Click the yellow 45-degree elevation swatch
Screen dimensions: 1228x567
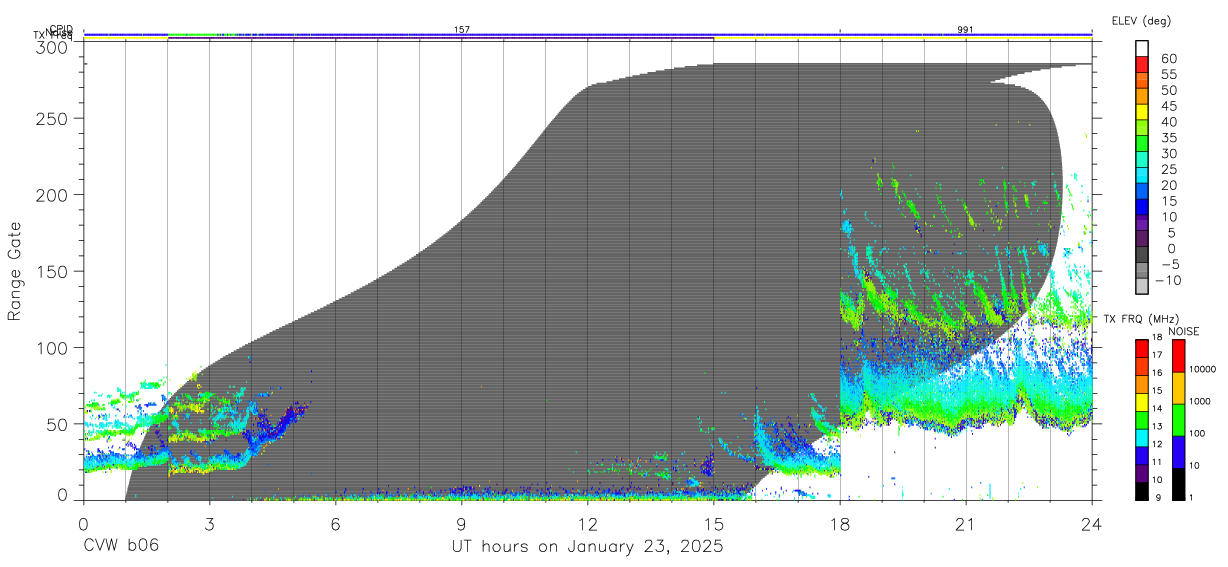pyautogui.click(x=1143, y=114)
